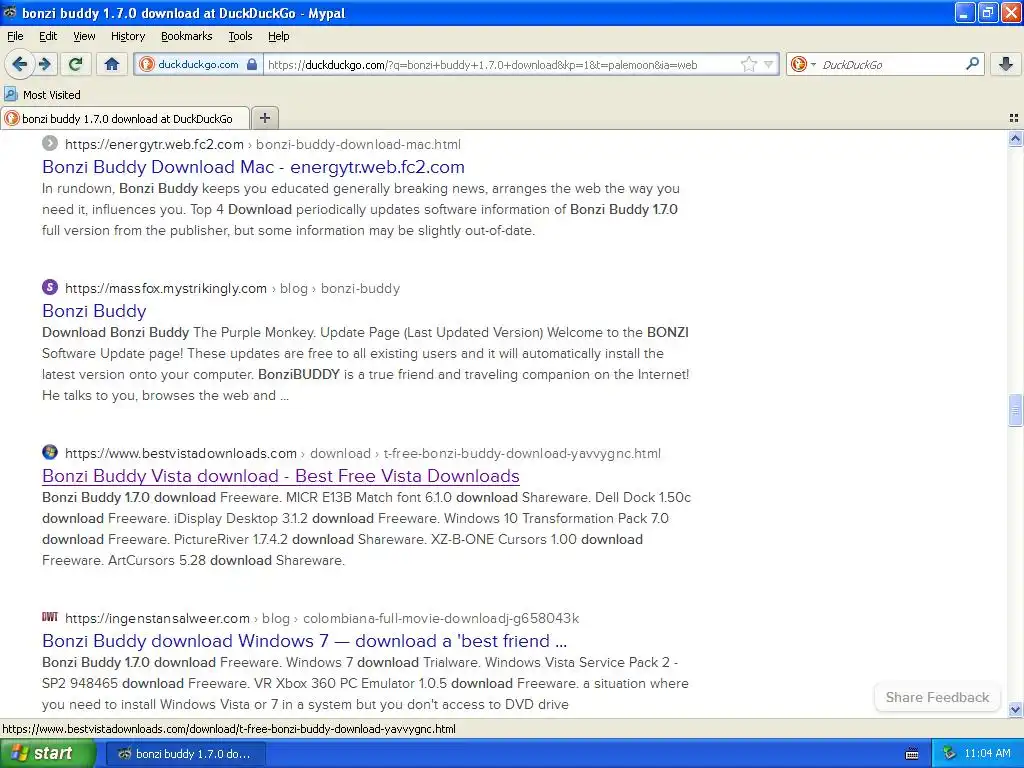
Task: Click the scrollbar down arrow
Action: [x=1015, y=709]
